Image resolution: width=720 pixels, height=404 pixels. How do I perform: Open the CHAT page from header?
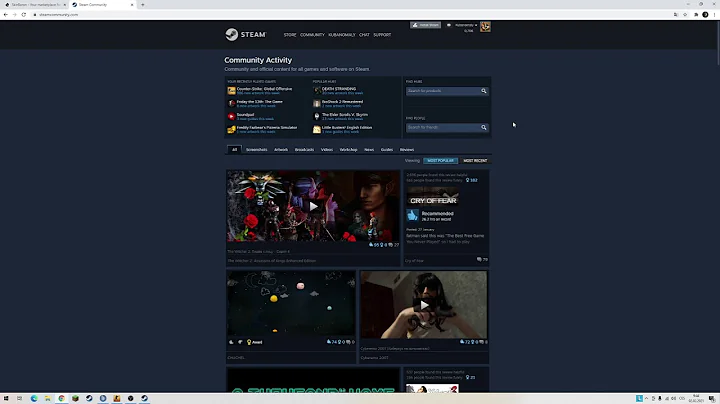[364, 35]
